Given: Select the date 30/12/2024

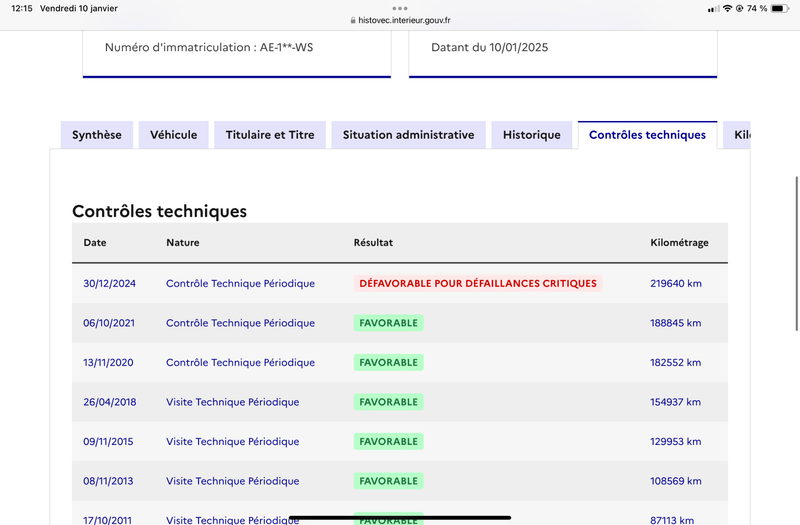Looking at the screenshot, I should 110,283.
